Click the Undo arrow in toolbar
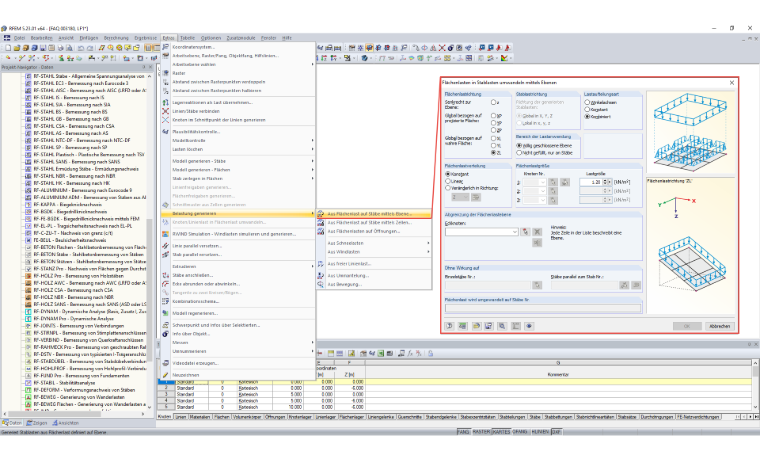The image size is (760, 459). (x=81, y=48)
